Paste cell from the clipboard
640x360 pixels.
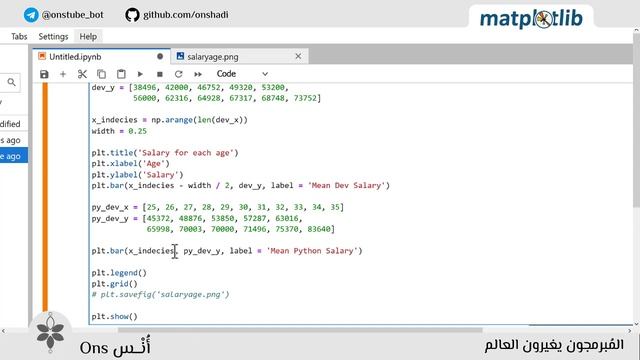pyautogui.click(x=121, y=74)
